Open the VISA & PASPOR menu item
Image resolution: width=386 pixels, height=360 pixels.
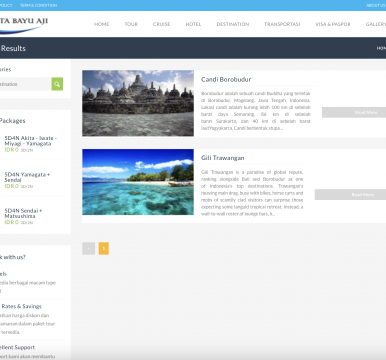[333, 24]
